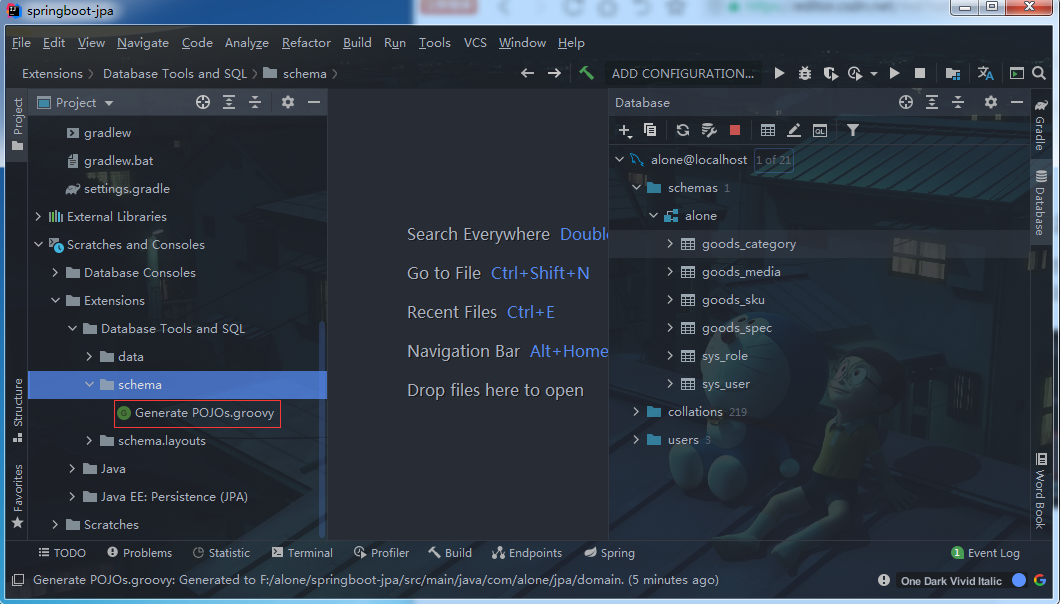Collapse all in Project panel
This screenshot has width=1060, height=604.
pos(255,102)
